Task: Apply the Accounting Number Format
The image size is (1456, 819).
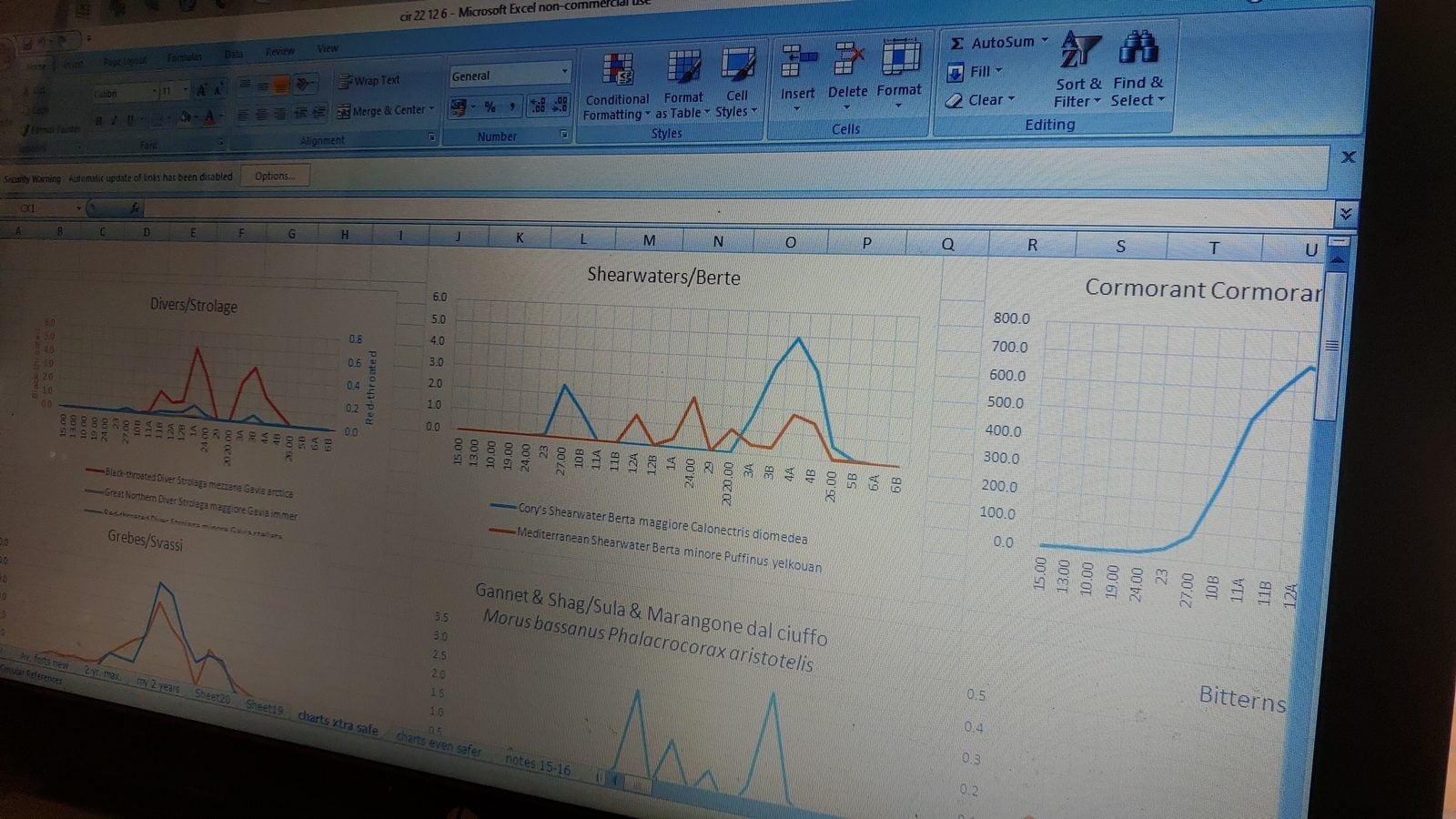Action: (x=459, y=109)
